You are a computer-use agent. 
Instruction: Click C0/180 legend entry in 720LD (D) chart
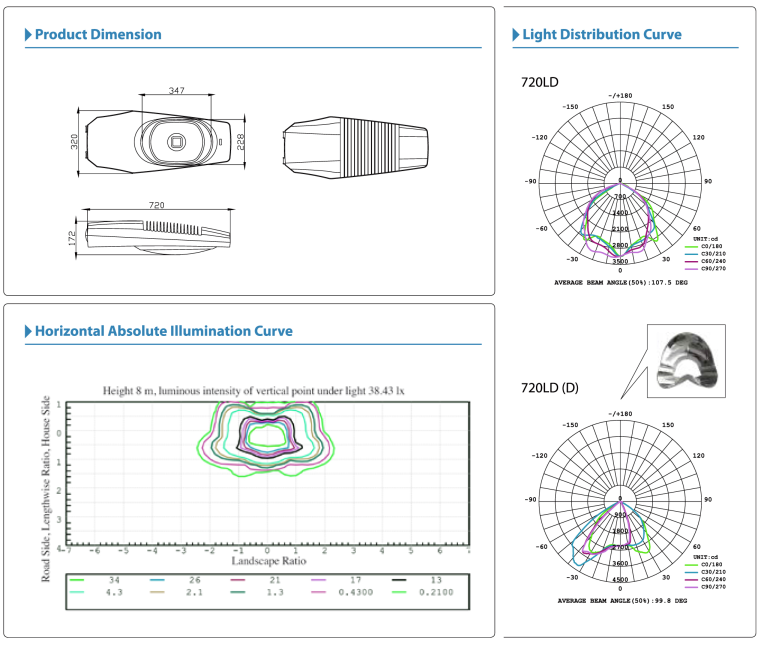click(704, 564)
